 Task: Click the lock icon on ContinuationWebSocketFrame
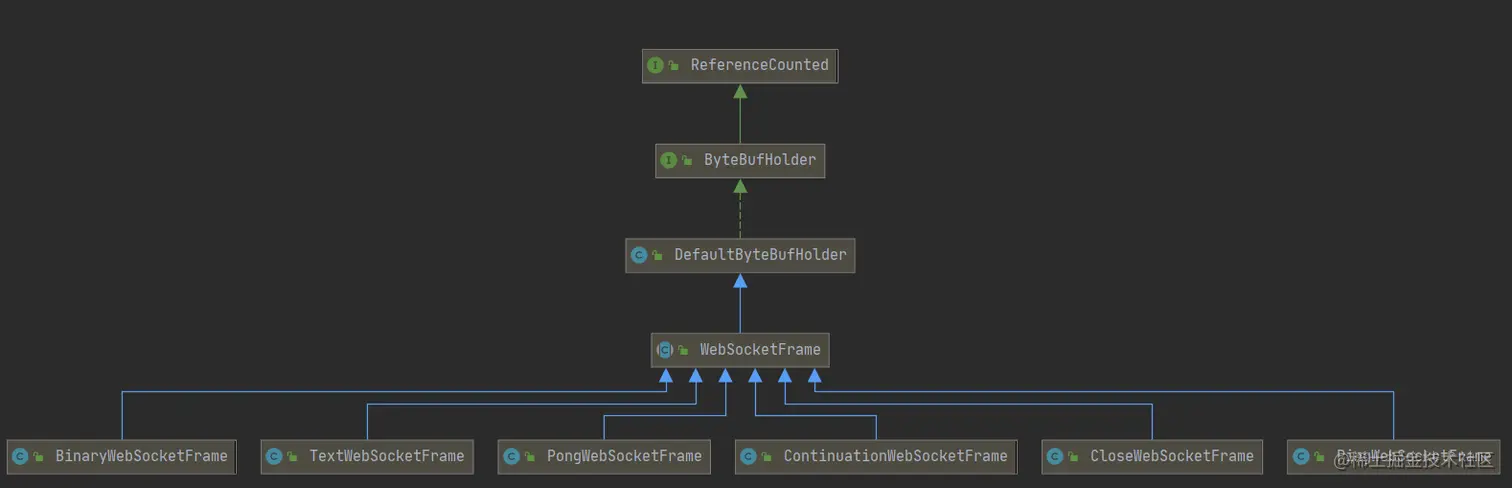(767, 457)
